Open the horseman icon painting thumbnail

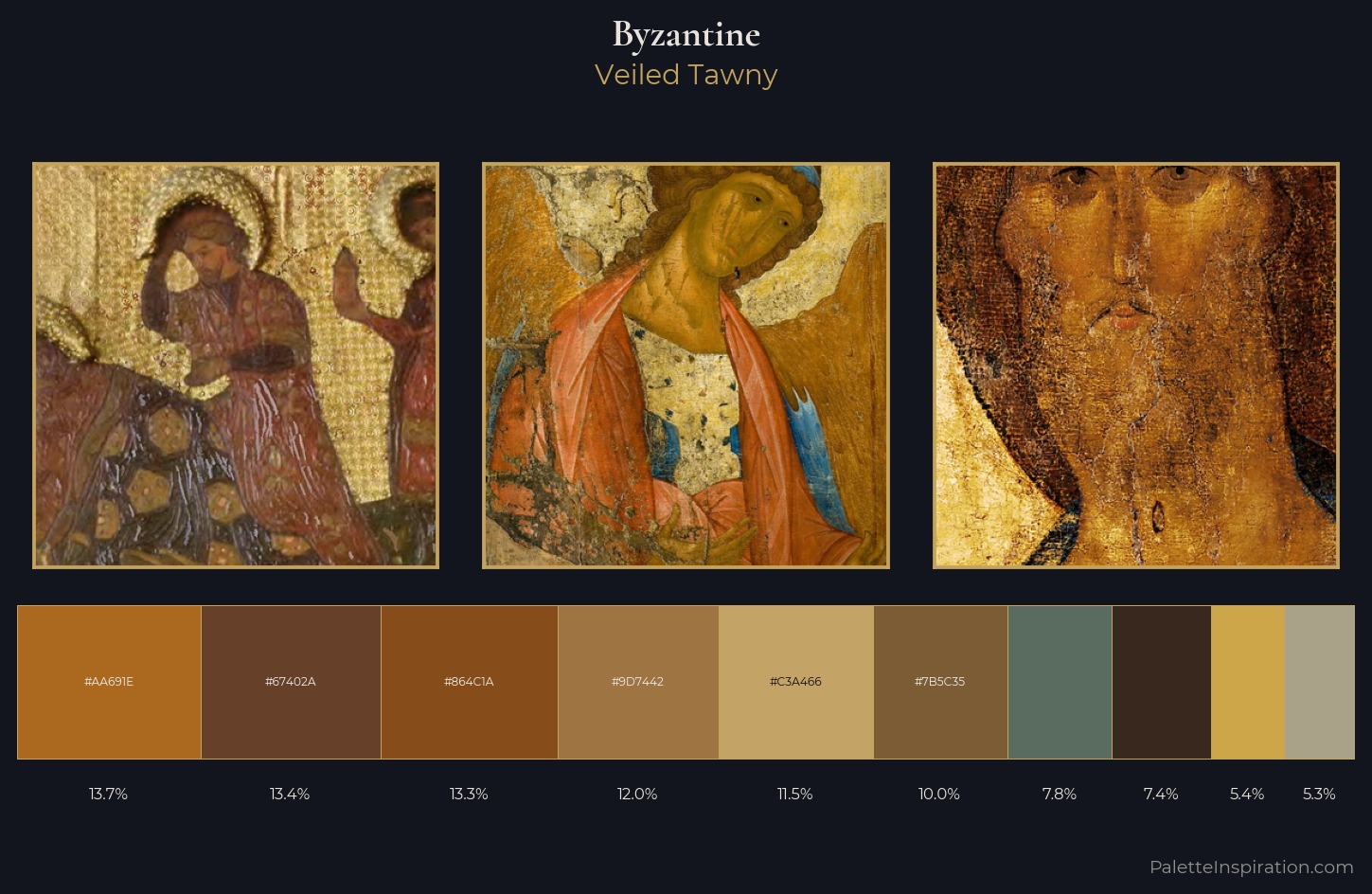236,366
